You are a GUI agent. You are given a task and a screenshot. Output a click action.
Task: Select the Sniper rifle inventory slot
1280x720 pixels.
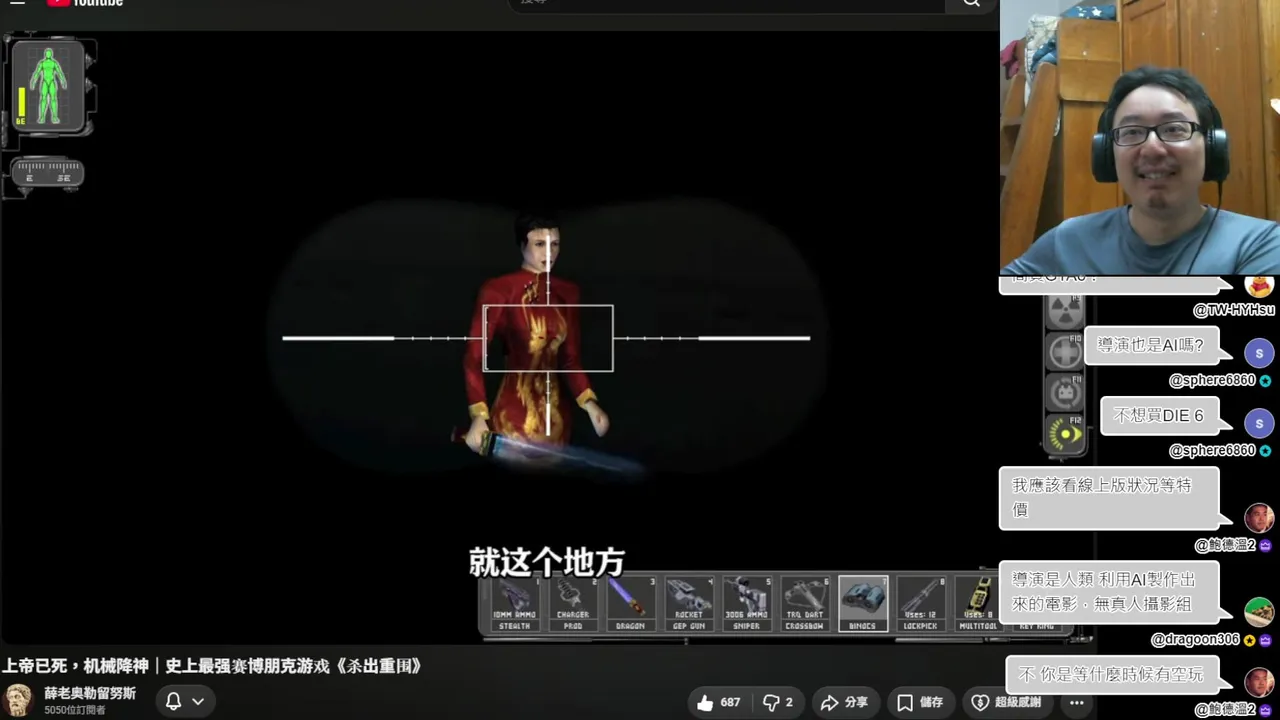point(747,604)
